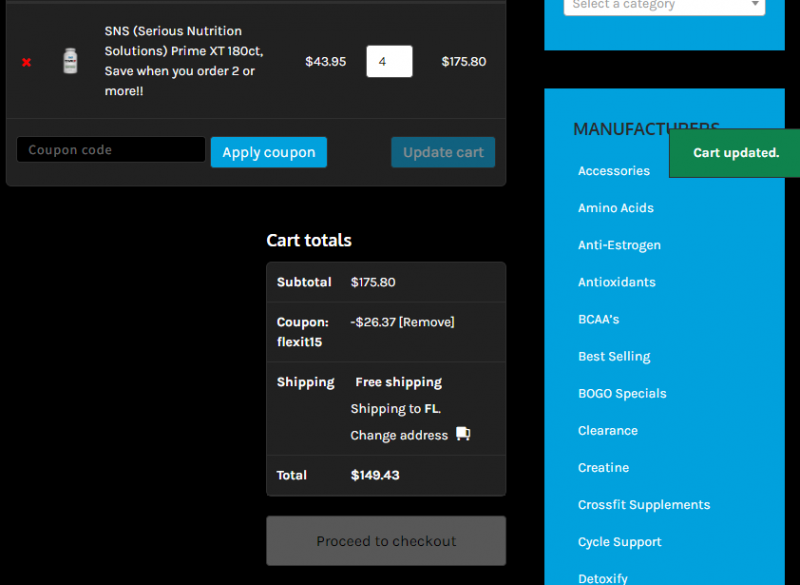Viewport: 800px width, 585px height.
Task: Open the Prime XT product thumbnail
Action: point(70,61)
